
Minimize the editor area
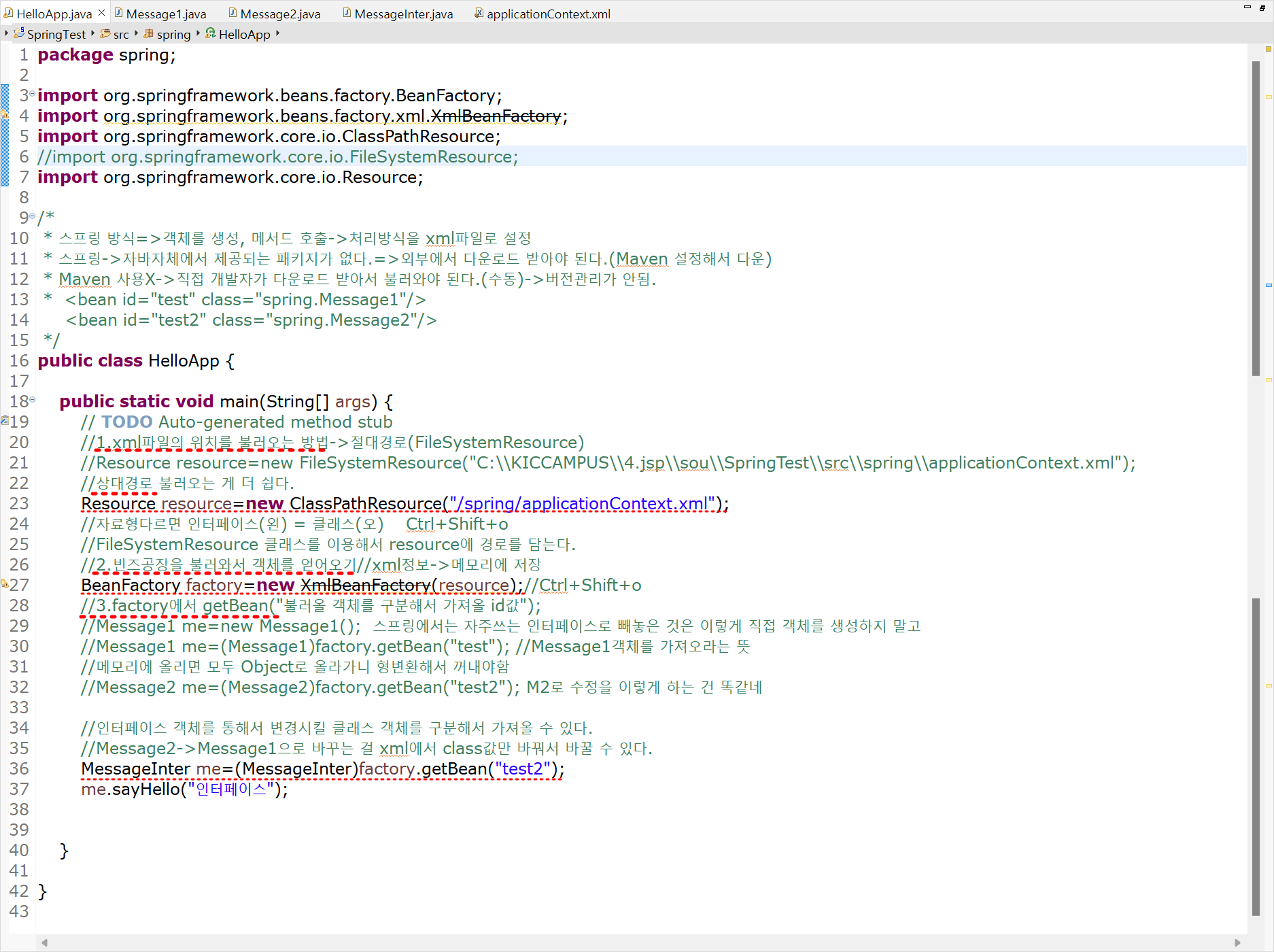pos(1247,7)
